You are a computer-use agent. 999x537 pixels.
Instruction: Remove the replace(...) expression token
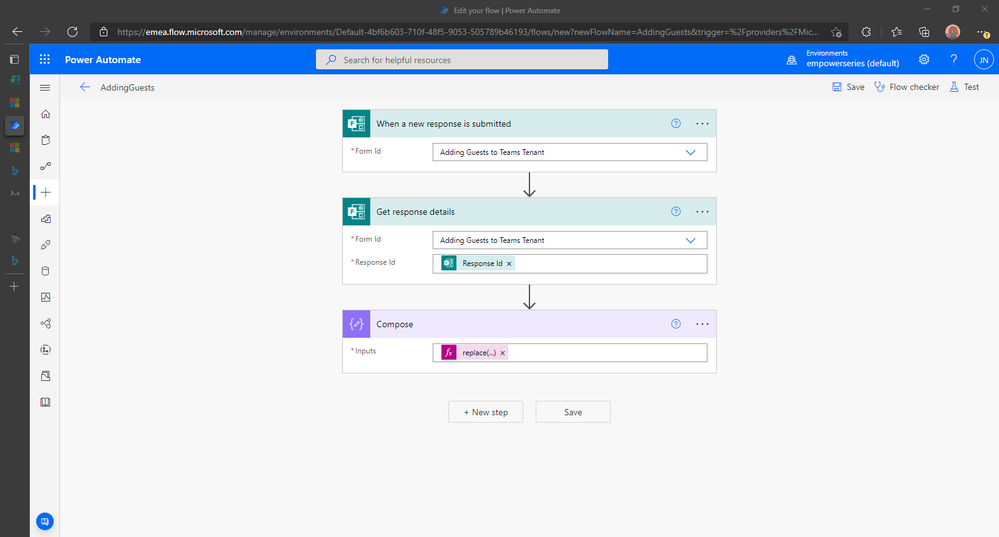(x=503, y=353)
